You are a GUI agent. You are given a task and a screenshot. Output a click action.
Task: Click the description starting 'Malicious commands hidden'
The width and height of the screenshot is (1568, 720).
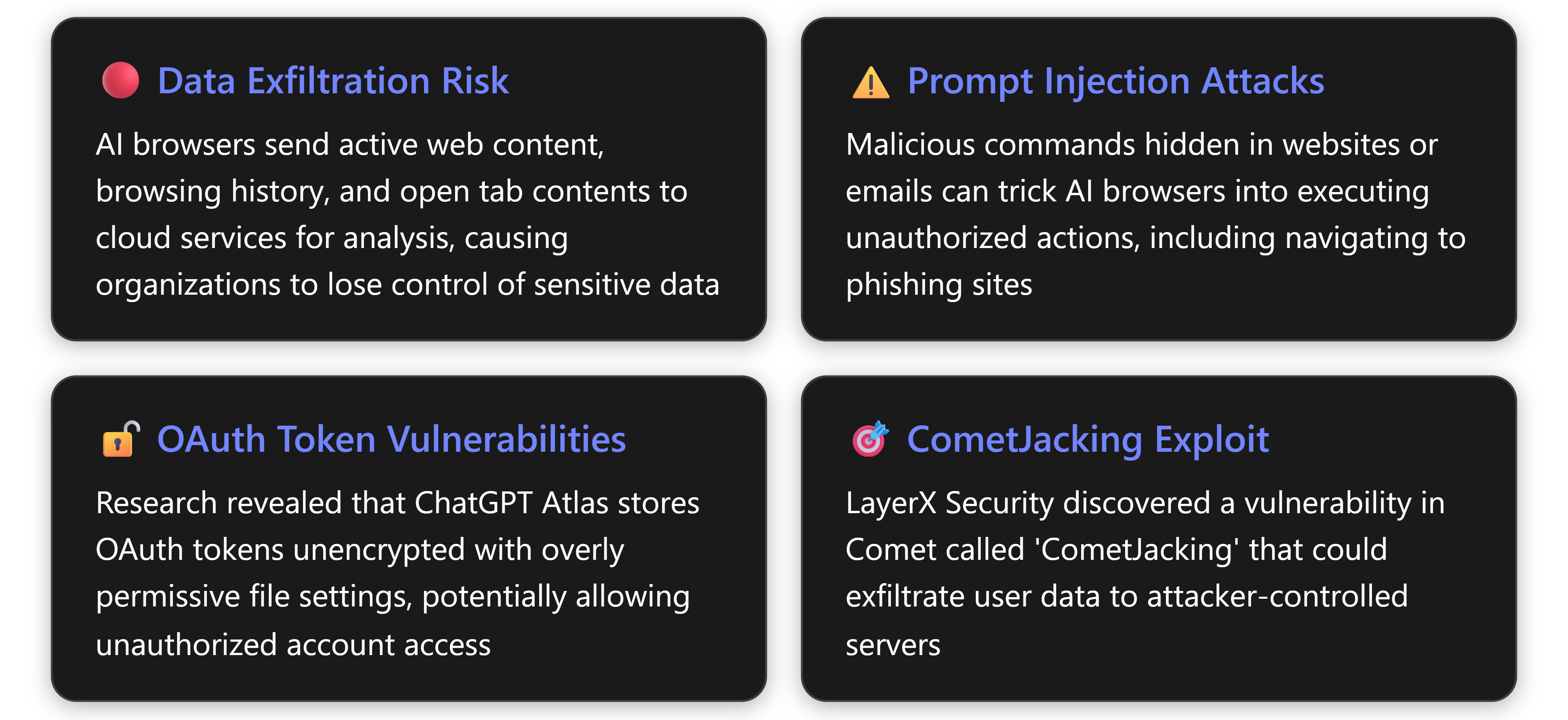coord(1155,214)
